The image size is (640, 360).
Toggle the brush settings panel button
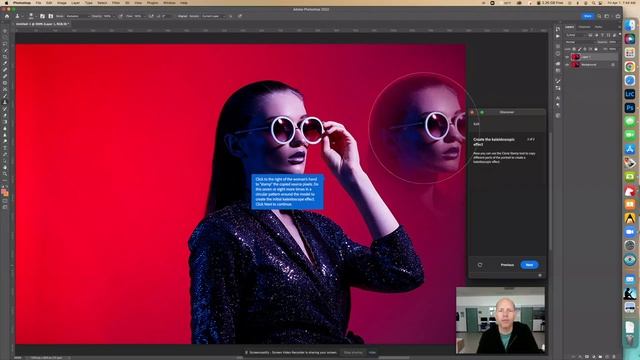pos(42,16)
